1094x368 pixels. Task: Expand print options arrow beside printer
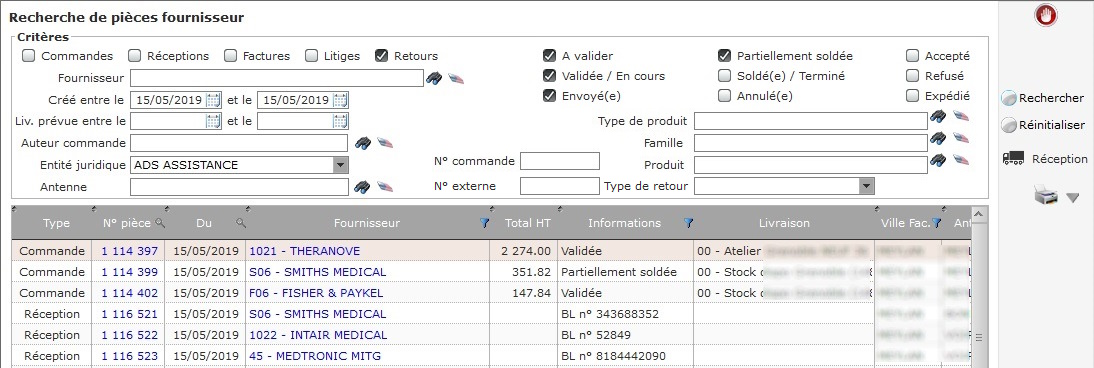coord(1072,198)
